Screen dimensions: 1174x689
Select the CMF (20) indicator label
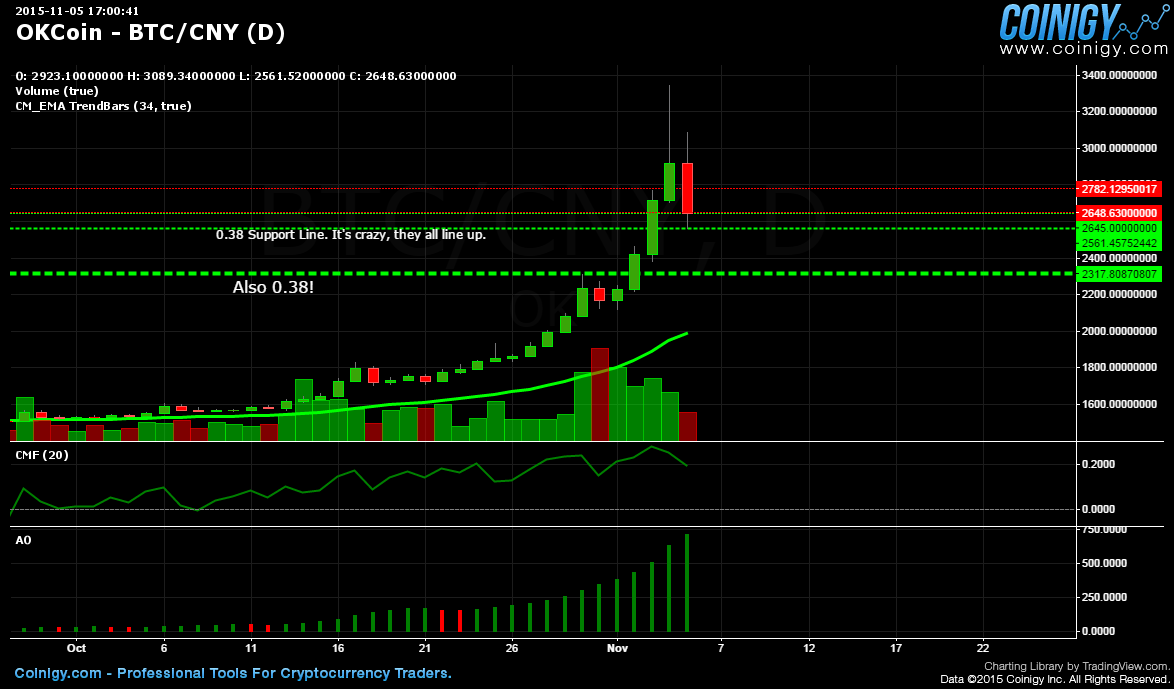coord(42,455)
